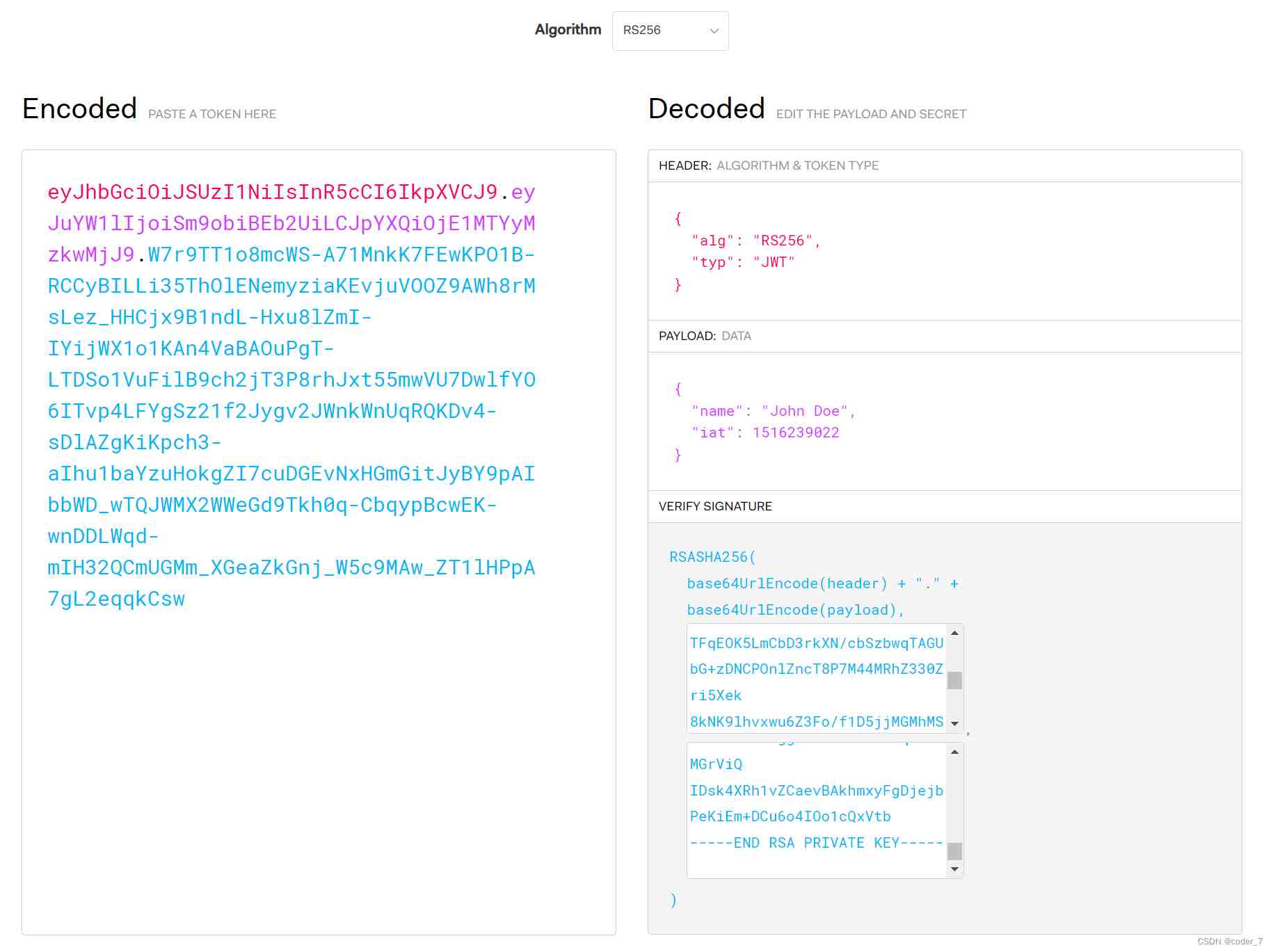Click the 'Algorithm' label
Viewport: 1273px width, 952px height.
[568, 30]
